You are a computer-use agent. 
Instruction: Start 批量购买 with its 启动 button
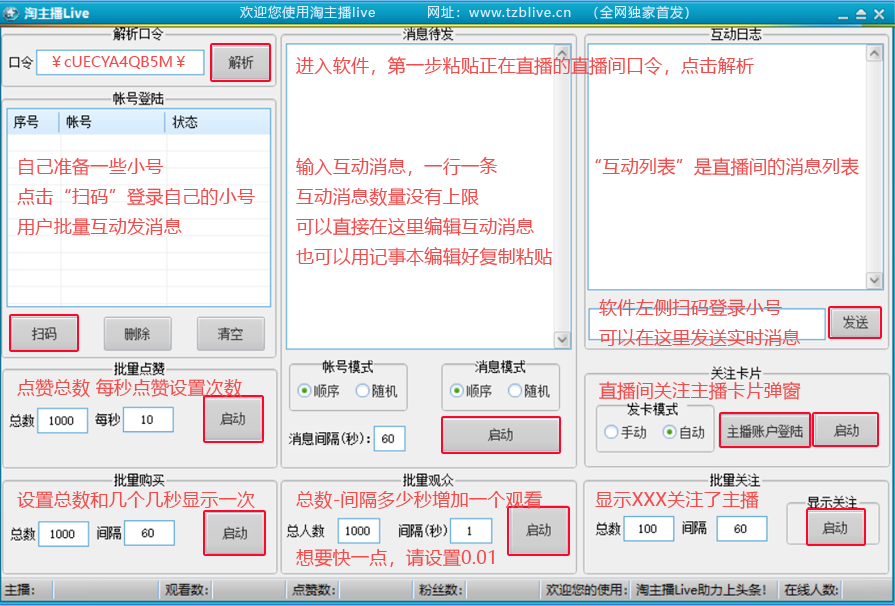(235, 534)
